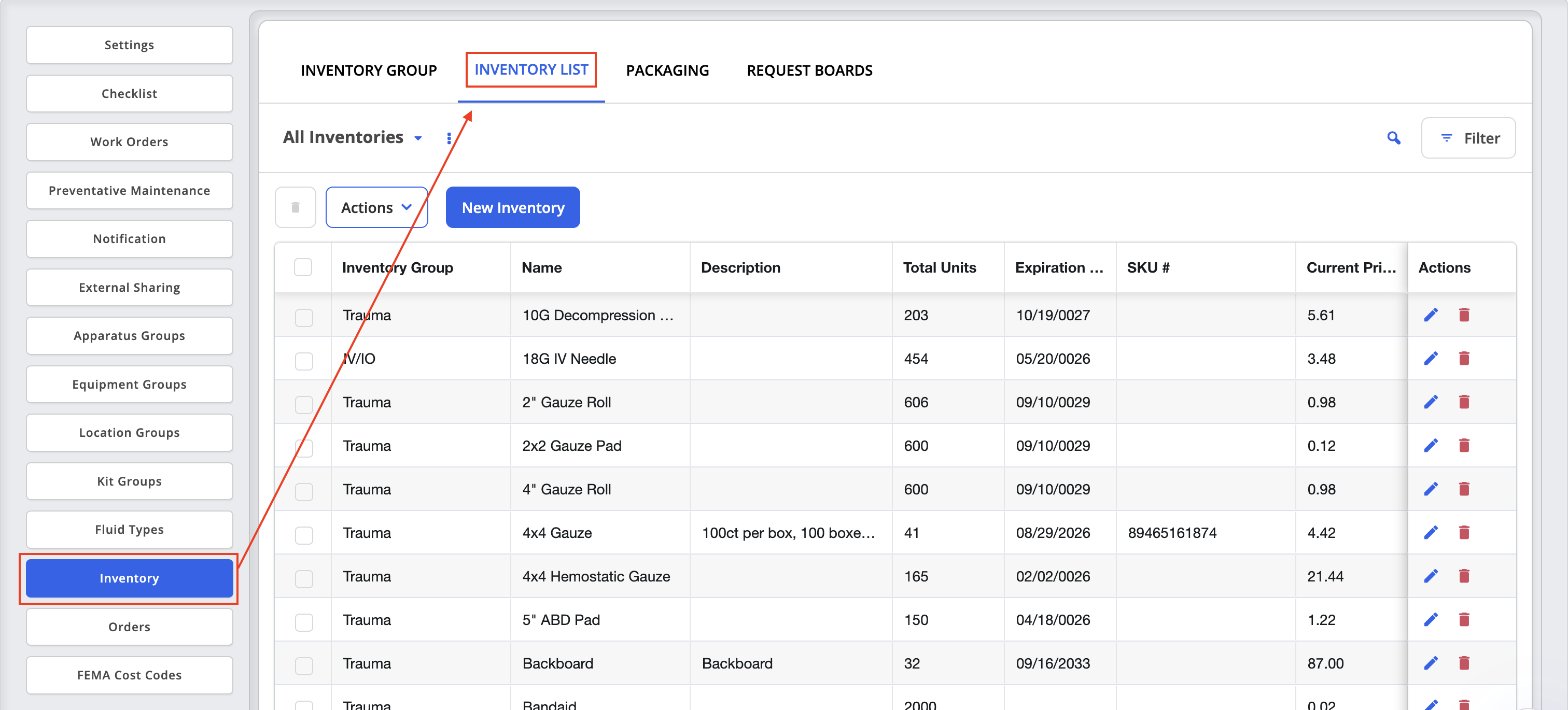Sort by the Current Price column header
1568x710 pixels.
tap(1351, 267)
